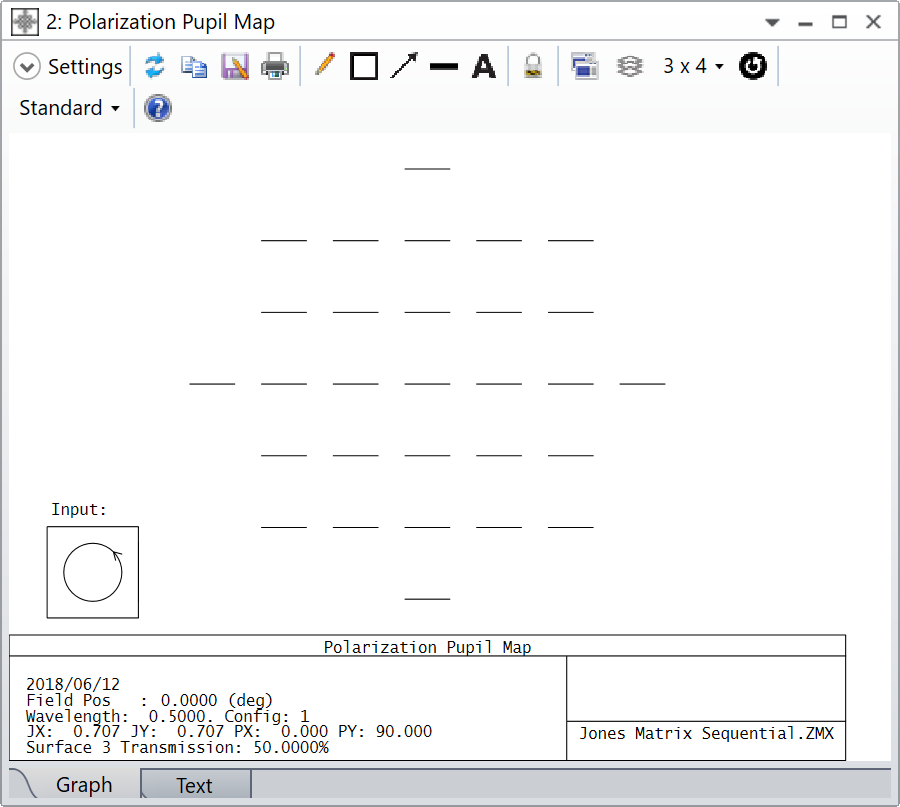Switch to the Text tab
Image resolution: width=900 pixels, height=807 pixels.
point(194,786)
